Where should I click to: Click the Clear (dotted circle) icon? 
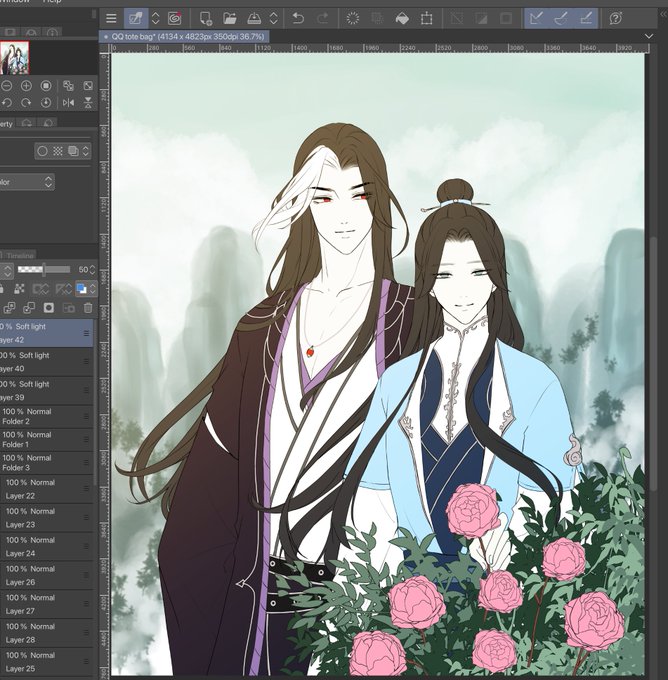click(353, 18)
